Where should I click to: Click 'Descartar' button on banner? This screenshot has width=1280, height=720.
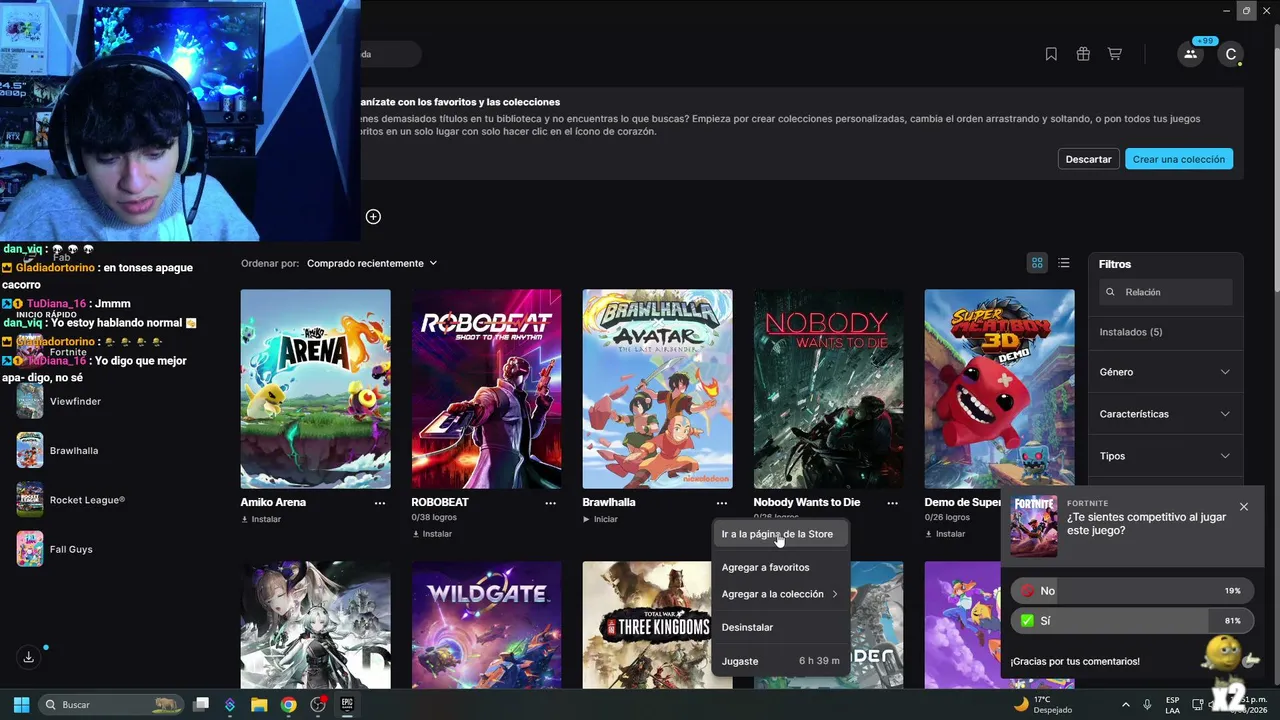1088,159
